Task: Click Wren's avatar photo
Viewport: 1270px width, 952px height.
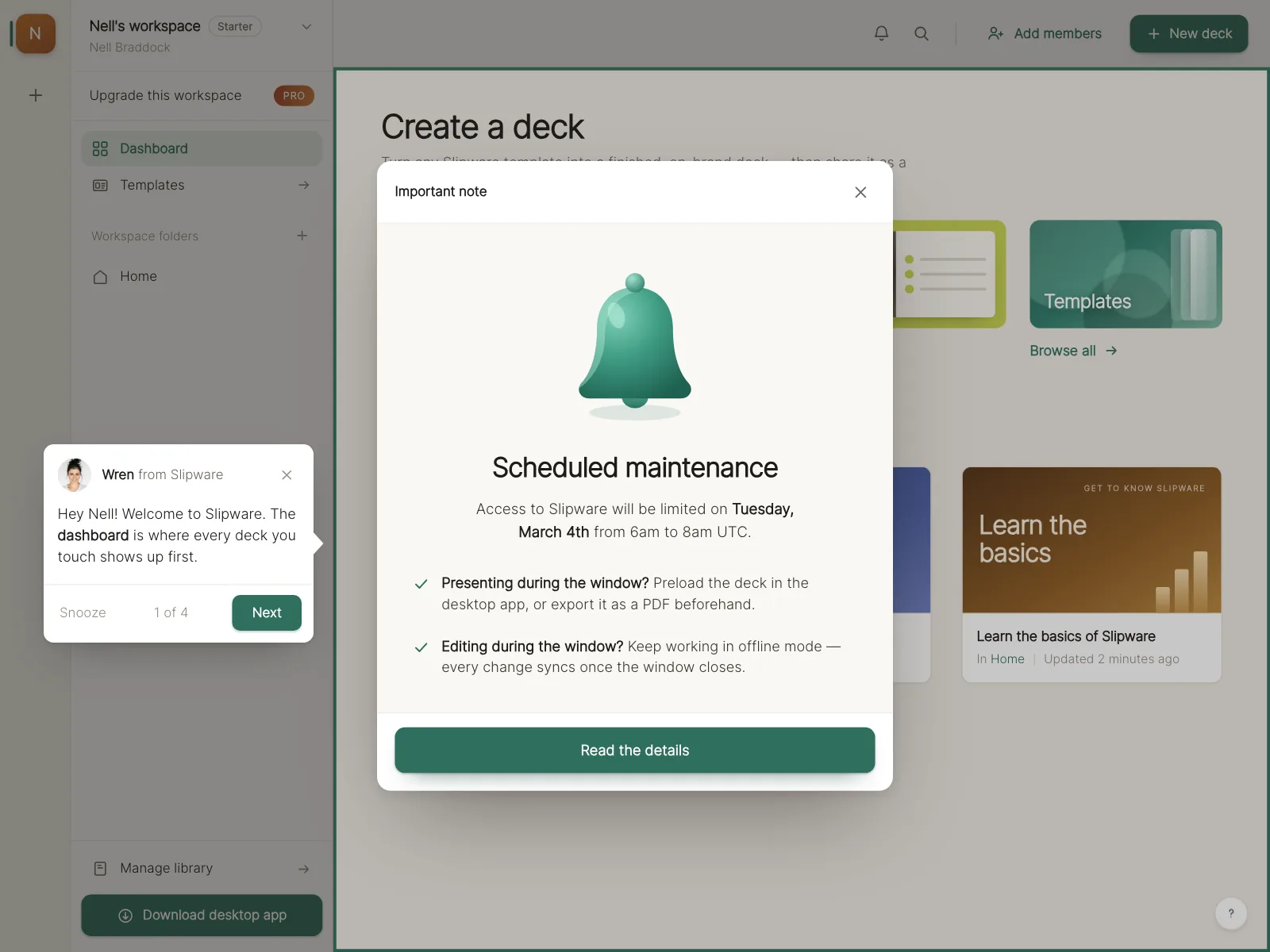Action: coord(74,474)
